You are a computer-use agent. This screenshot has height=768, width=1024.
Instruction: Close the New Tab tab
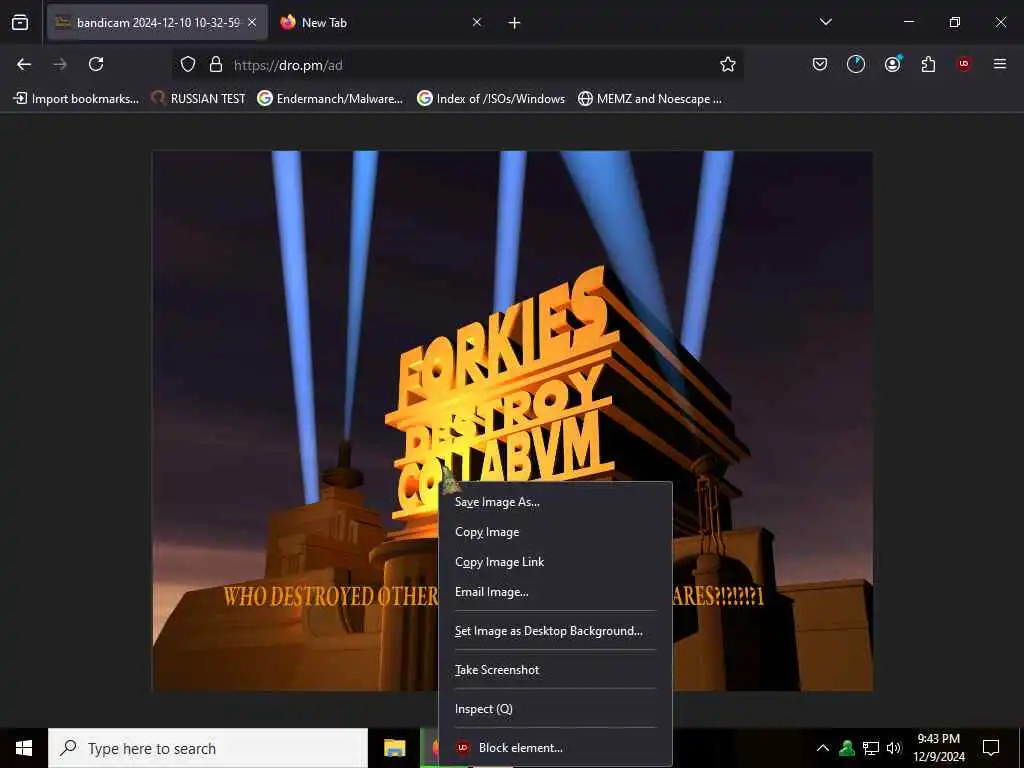pyautogui.click(x=477, y=23)
